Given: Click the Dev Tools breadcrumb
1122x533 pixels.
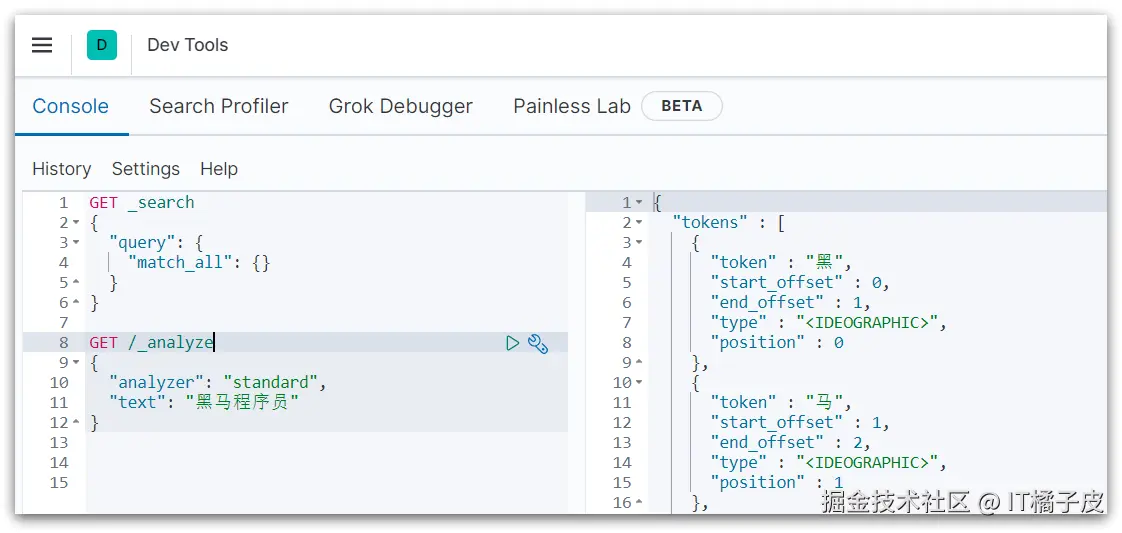Looking at the screenshot, I should (187, 45).
